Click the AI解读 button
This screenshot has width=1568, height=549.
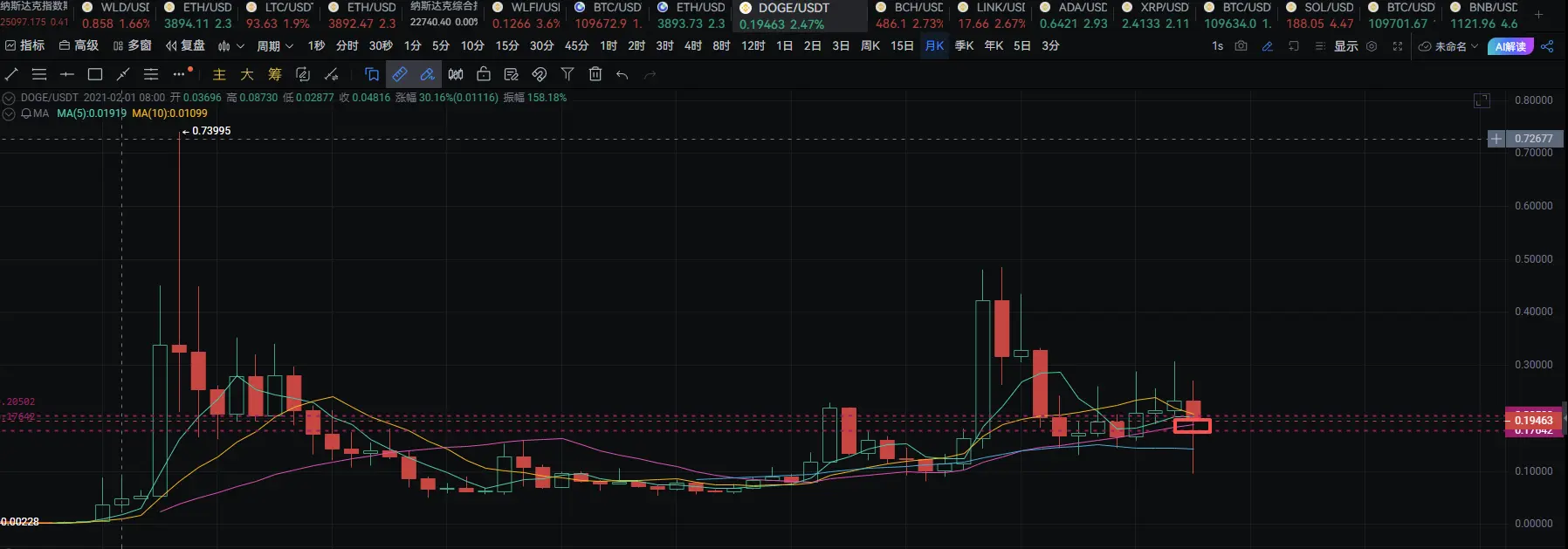pos(1510,46)
